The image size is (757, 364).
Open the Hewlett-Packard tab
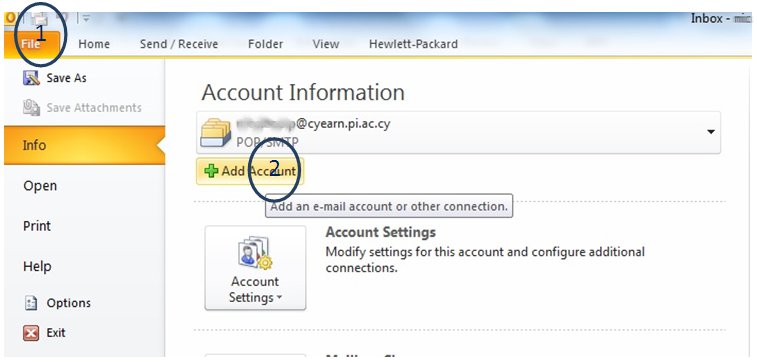[413, 44]
